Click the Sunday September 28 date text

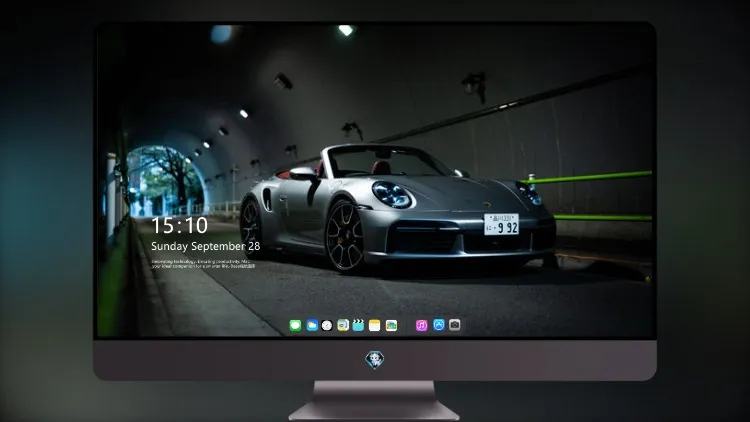206,246
